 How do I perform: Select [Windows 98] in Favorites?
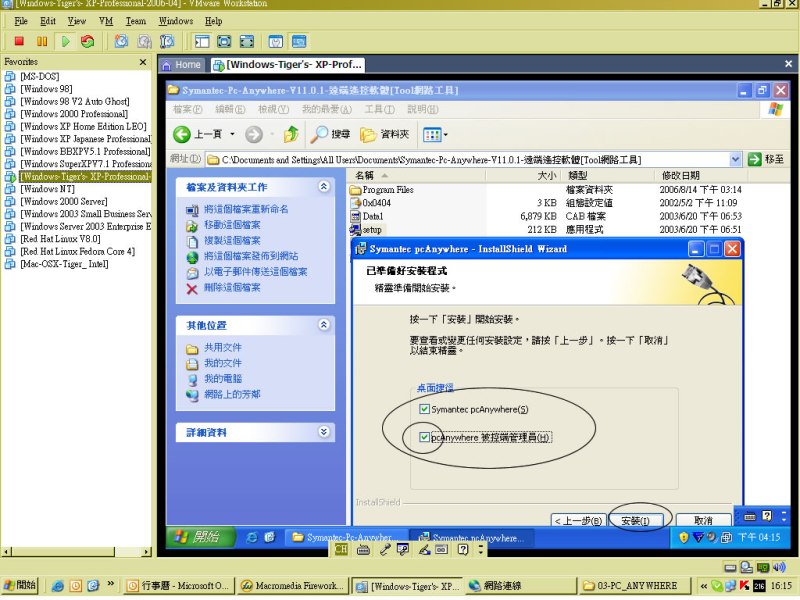(x=46, y=89)
